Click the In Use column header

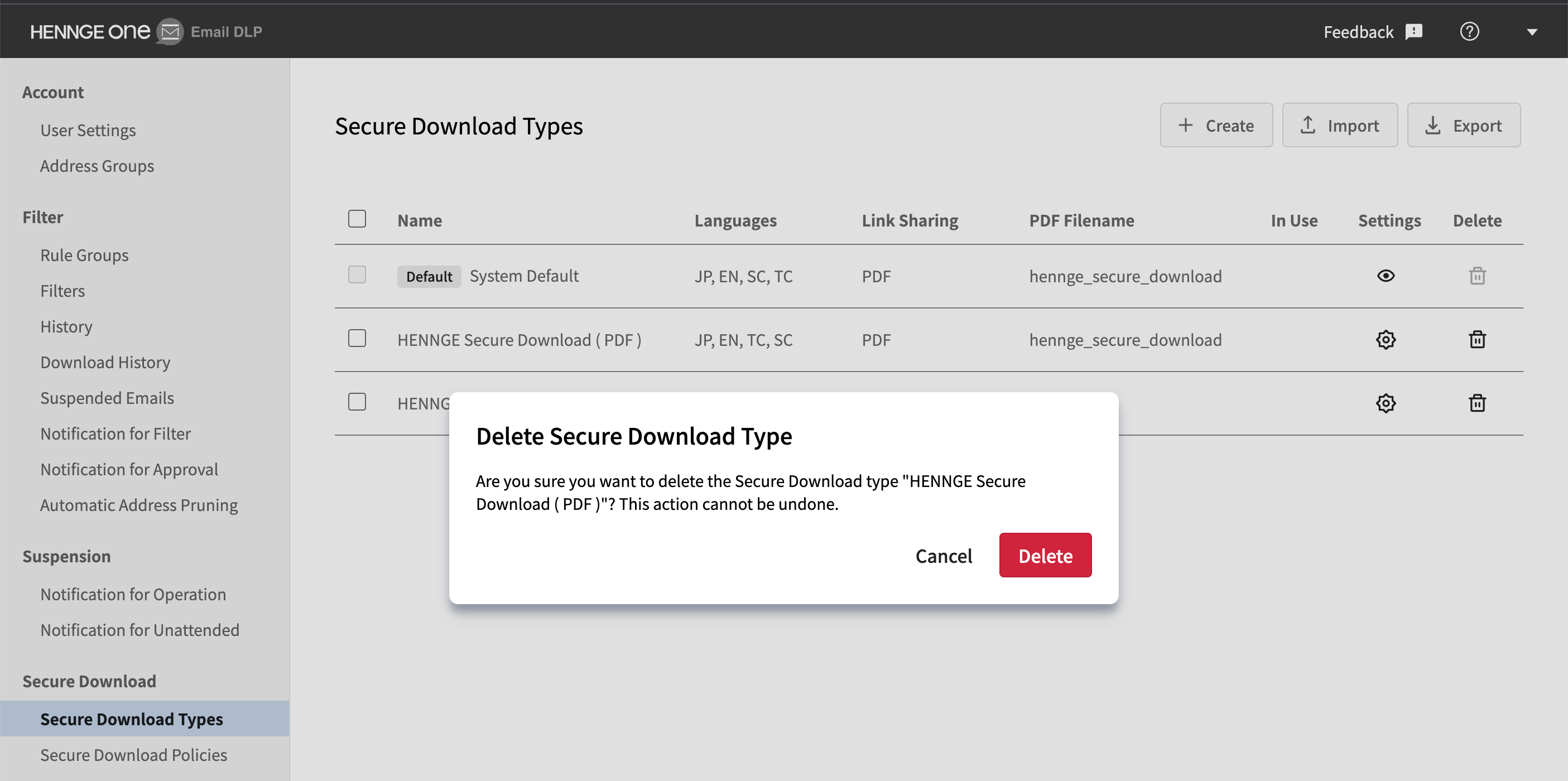pos(1294,220)
